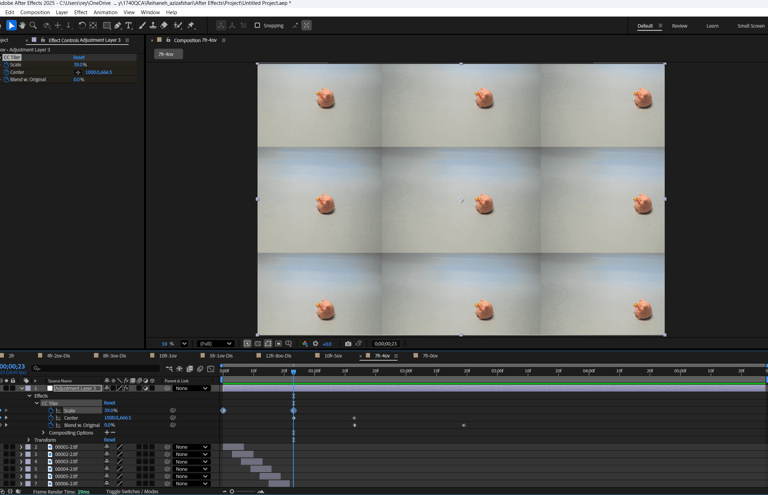Toggle Scale stopwatch in Effect Controls
Viewport: 768px width, 495px height.
6,65
